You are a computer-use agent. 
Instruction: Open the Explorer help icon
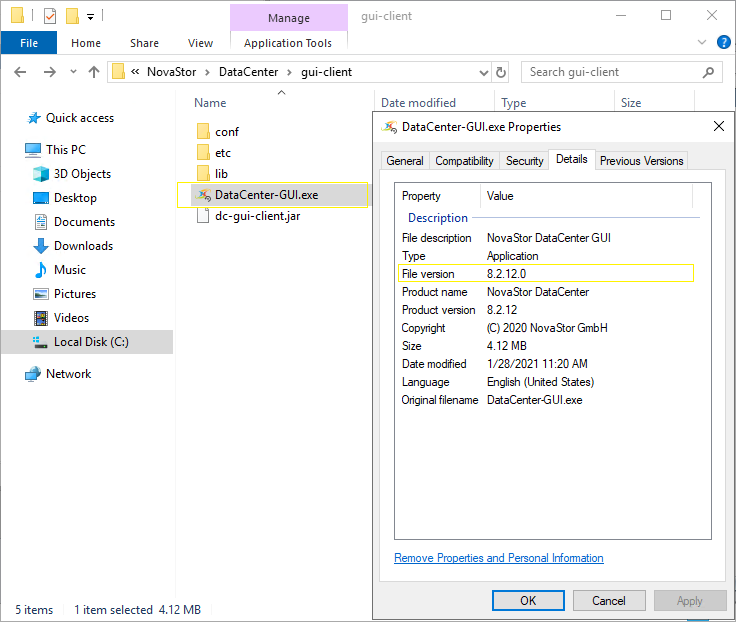pyautogui.click(x=723, y=42)
